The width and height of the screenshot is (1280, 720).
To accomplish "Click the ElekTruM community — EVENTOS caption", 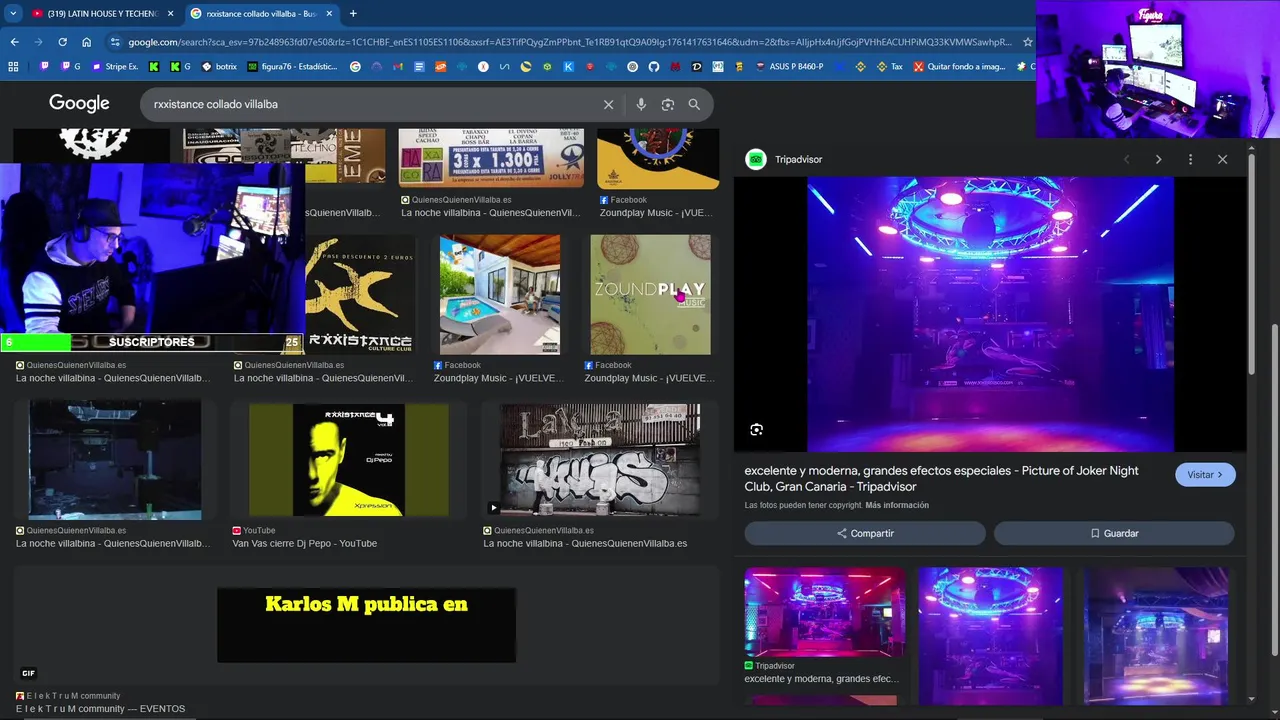I will 100,709.
